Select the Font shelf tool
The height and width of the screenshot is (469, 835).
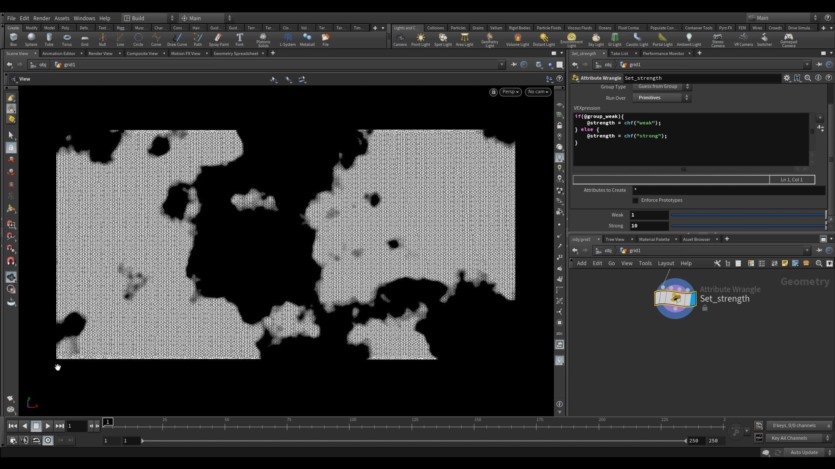[x=240, y=39]
